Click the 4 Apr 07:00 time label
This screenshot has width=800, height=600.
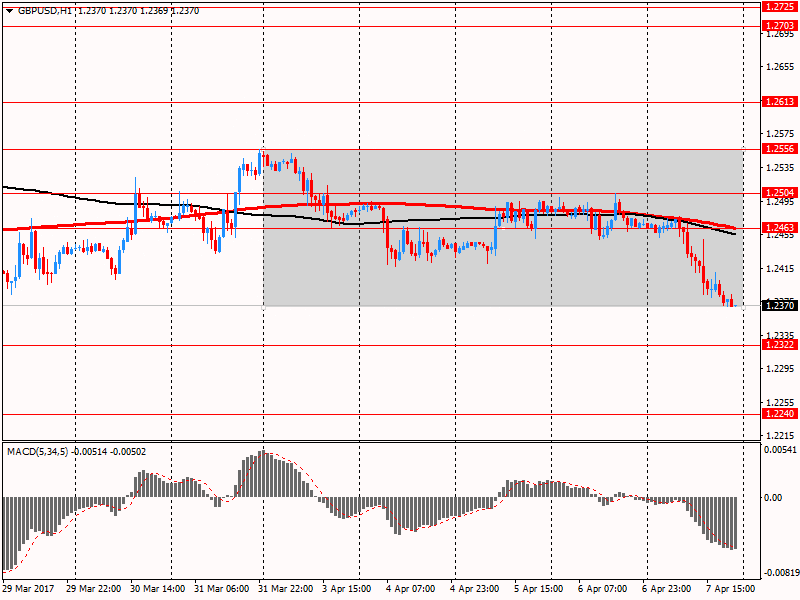(411, 588)
